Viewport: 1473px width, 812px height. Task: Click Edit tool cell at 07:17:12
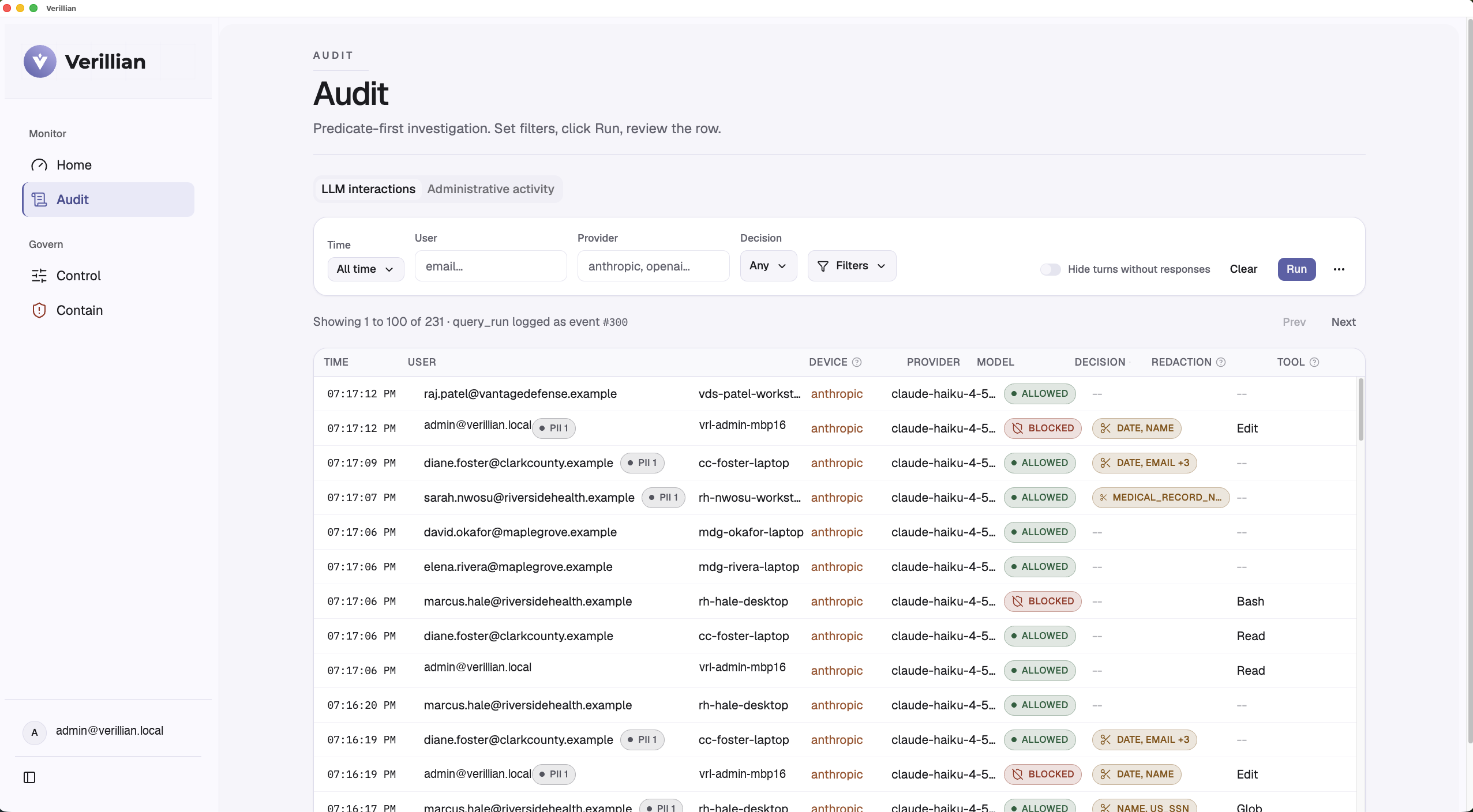[1247, 428]
